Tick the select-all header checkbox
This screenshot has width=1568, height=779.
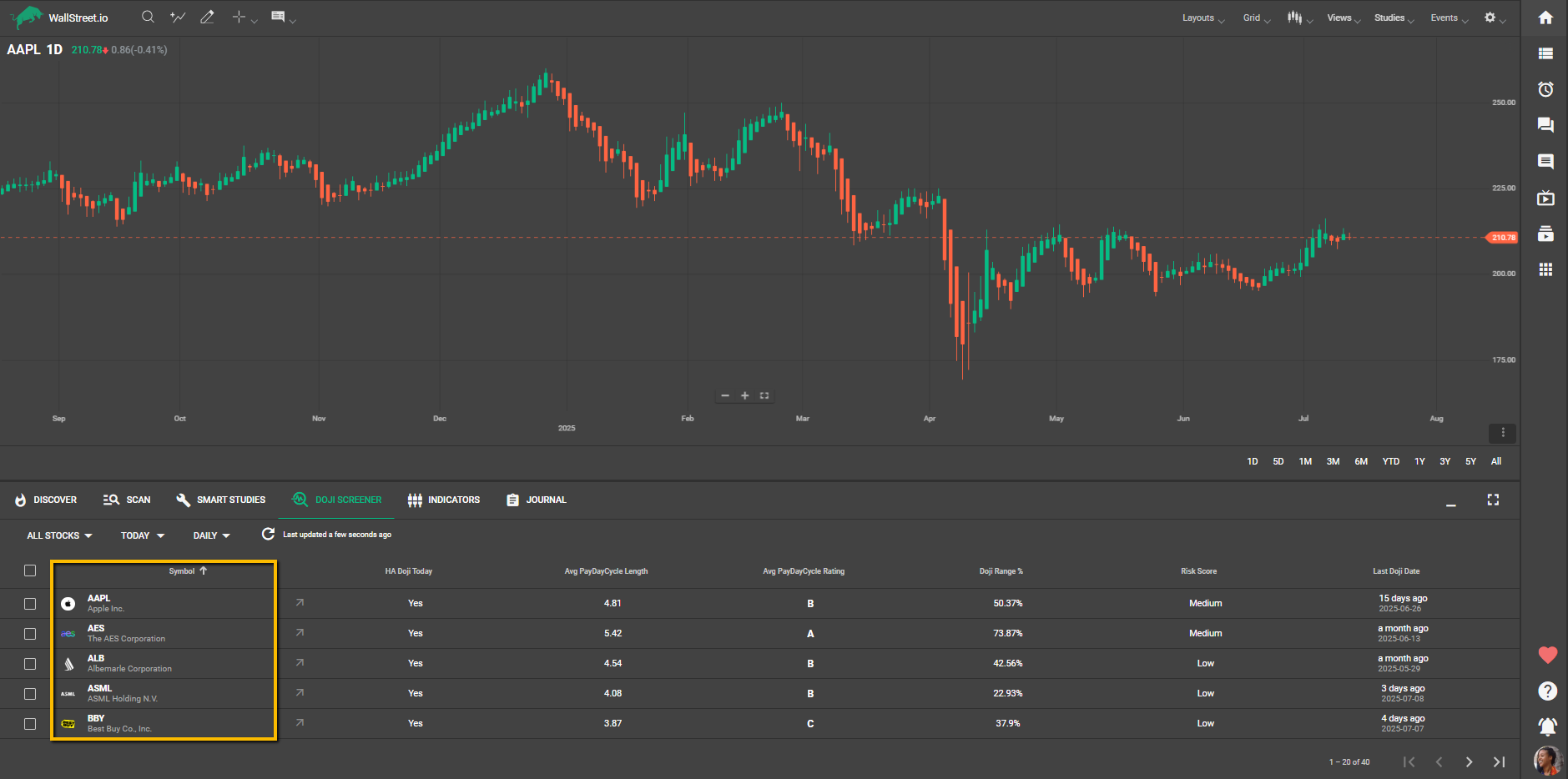click(30, 570)
